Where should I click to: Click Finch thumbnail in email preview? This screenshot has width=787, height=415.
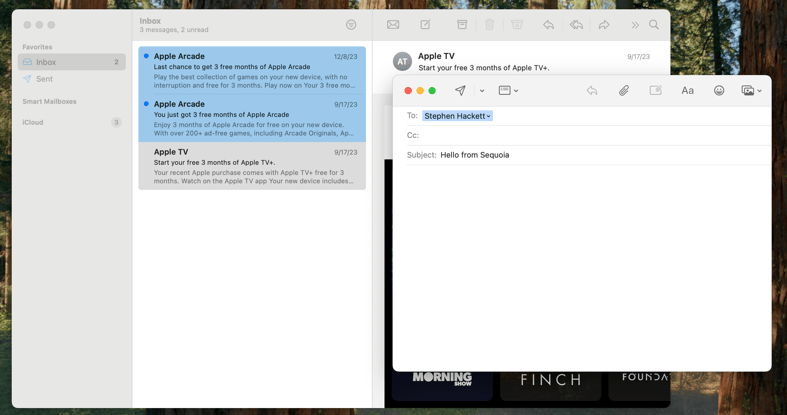coord(551,385)
